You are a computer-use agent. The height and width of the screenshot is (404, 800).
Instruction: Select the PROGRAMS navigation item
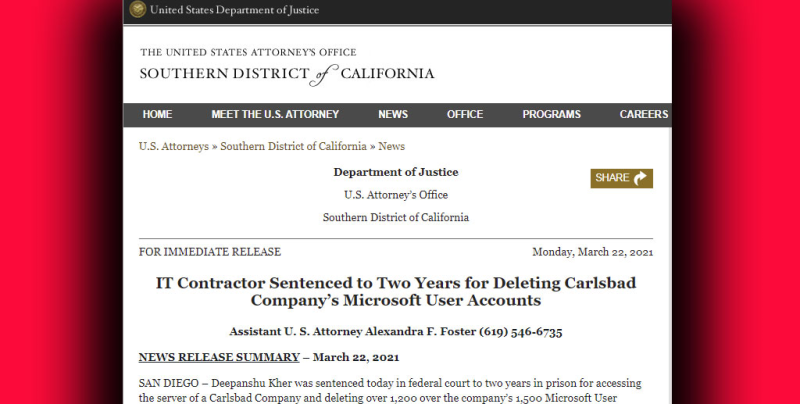coord(551,114)
